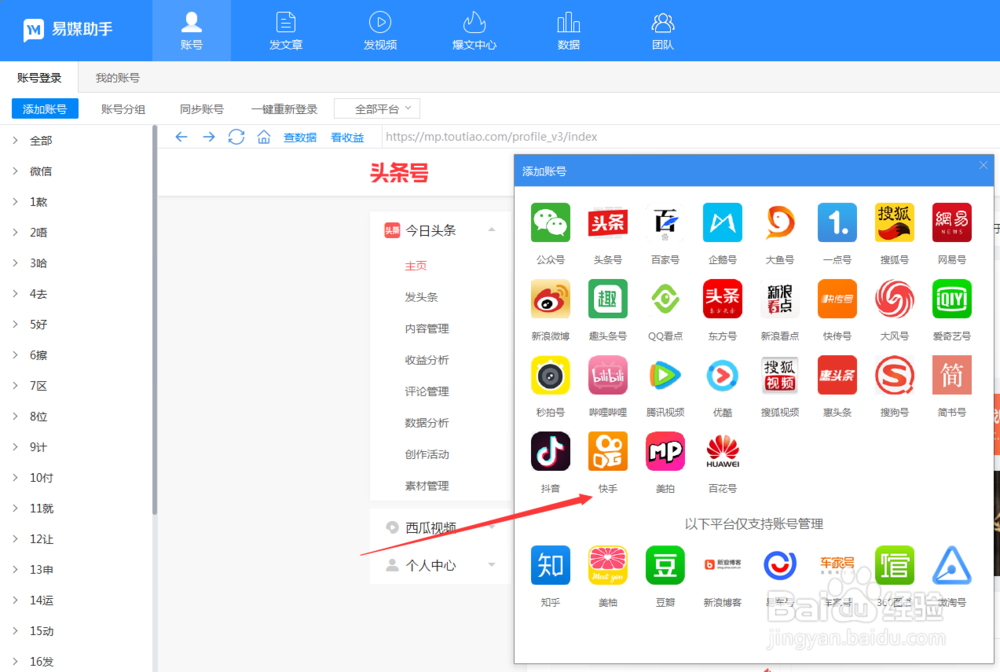The width and height of the screenshot is (1000, 672).
Task: Open the 发文章 top navigation tab
Action: pos(286,31)
